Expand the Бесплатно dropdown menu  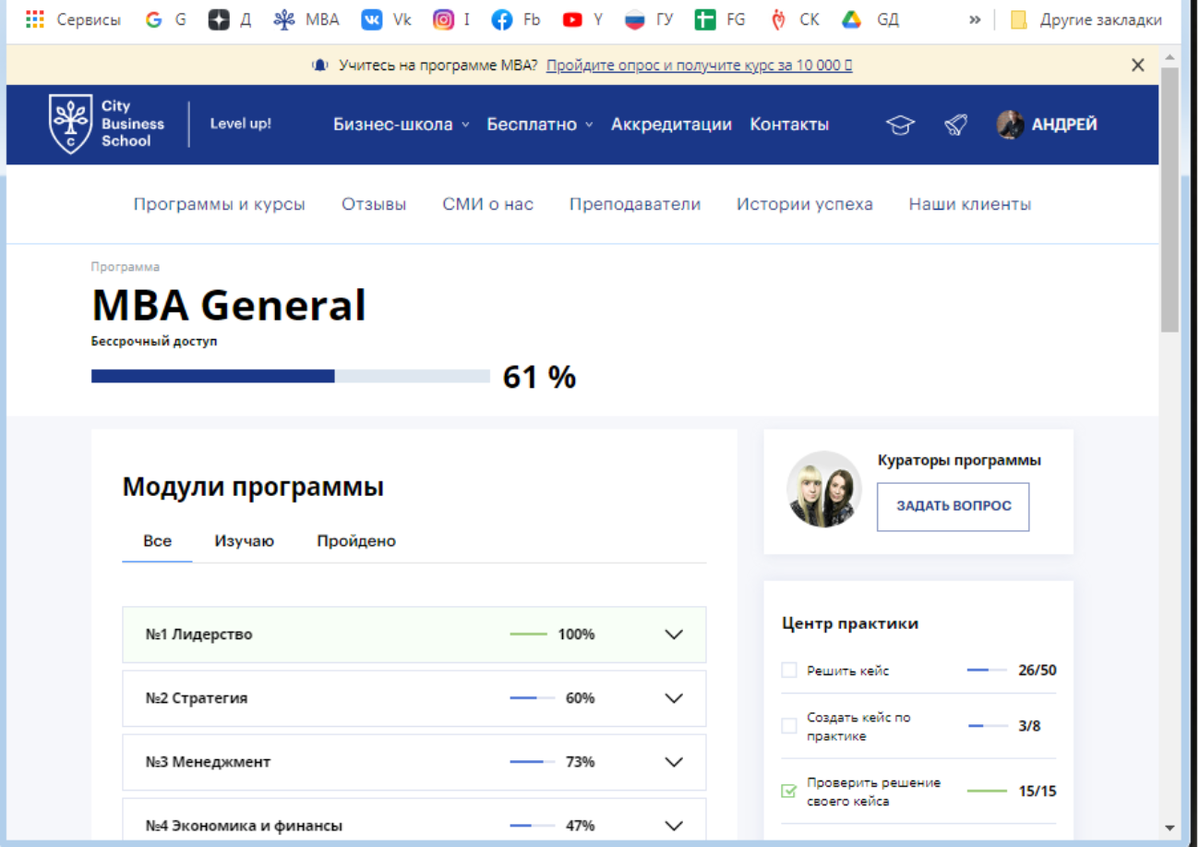(x=540, y=124)
